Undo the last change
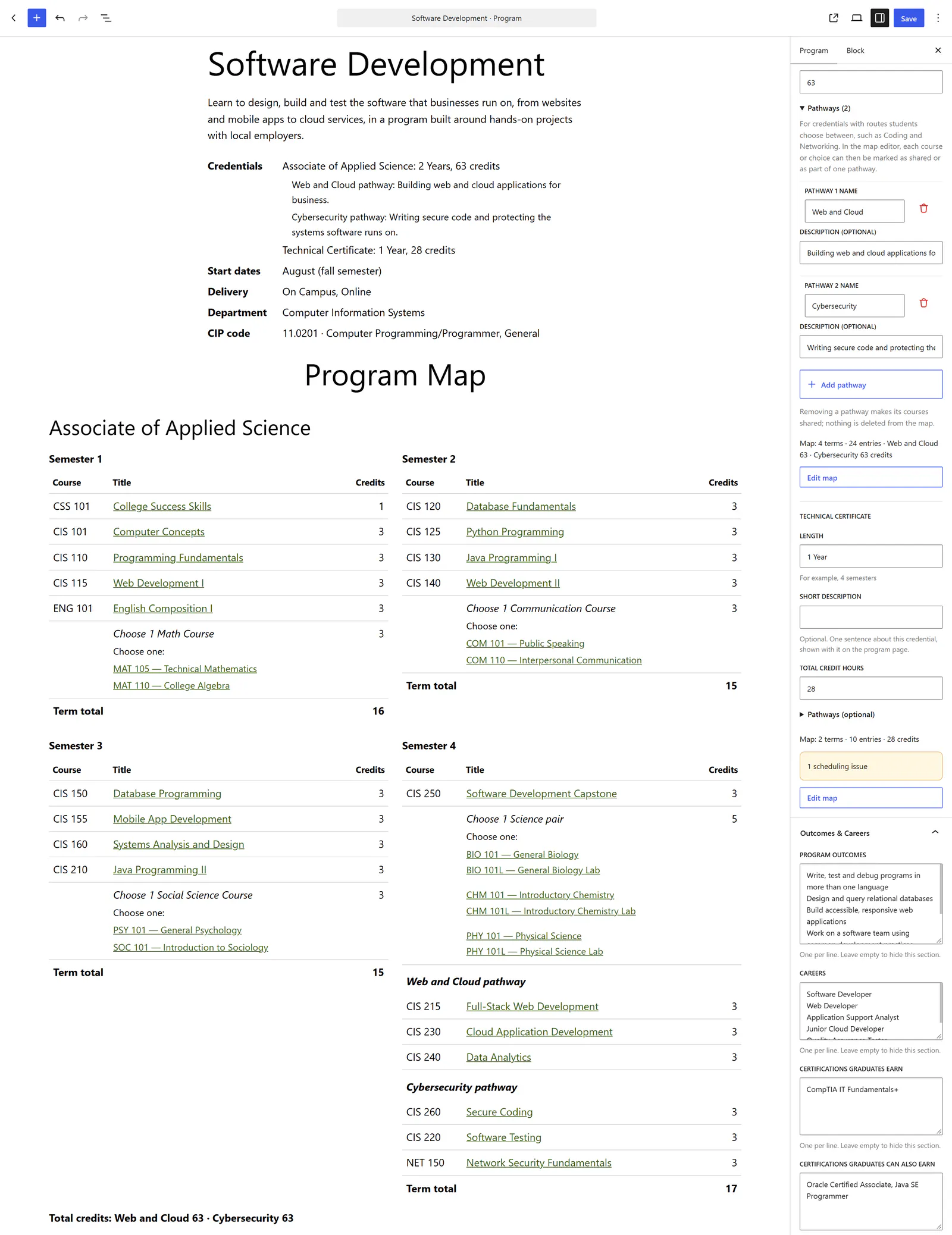The height and width of the screenshot is (1235, 952). pos(60,18)
